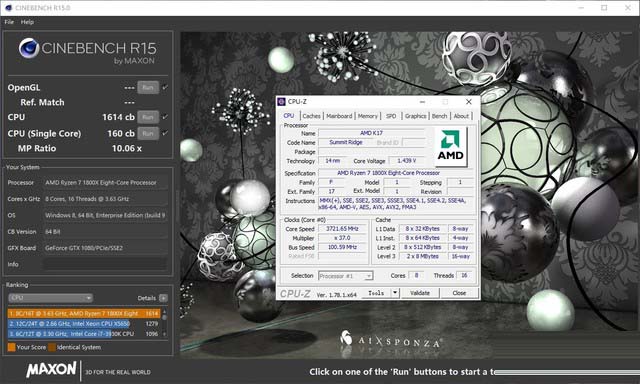Image resolution: width=640 pixels, height=384 pixels.
Task: Run the CPU benchmark
Action: pos(148,117)
